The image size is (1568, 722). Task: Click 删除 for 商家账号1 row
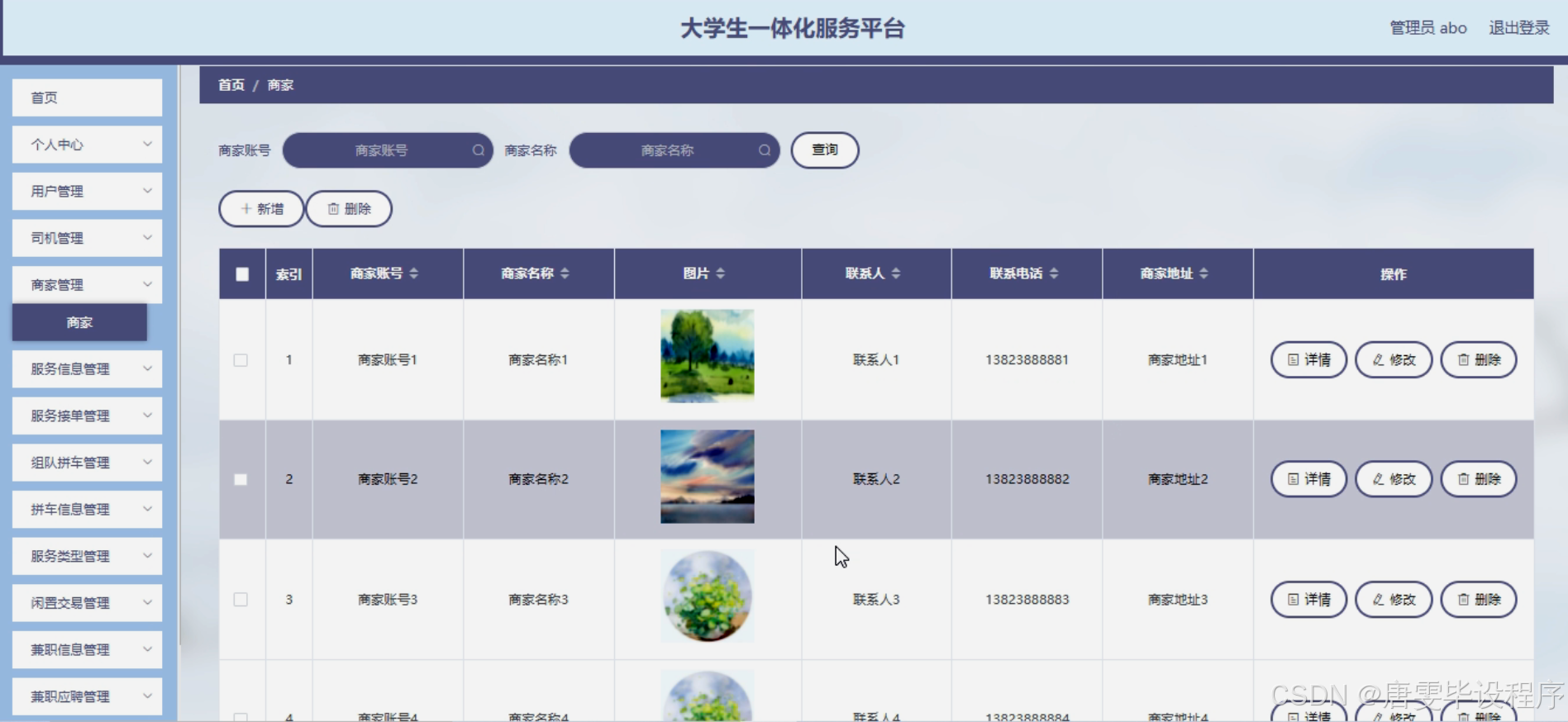[x=1479, y=360]
